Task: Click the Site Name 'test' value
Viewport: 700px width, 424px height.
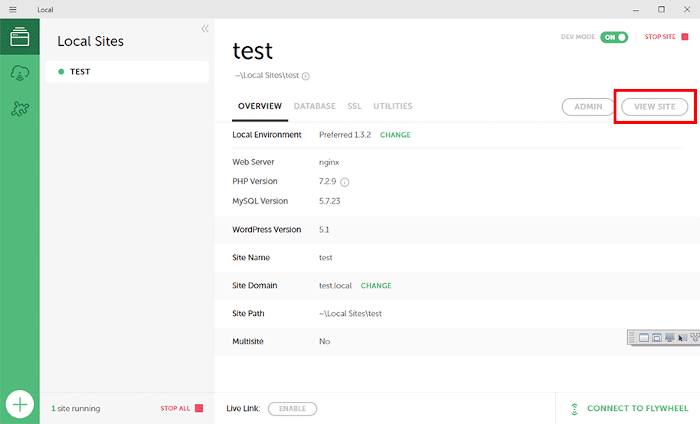Action: pyautogui.click(x=325, y=258)
